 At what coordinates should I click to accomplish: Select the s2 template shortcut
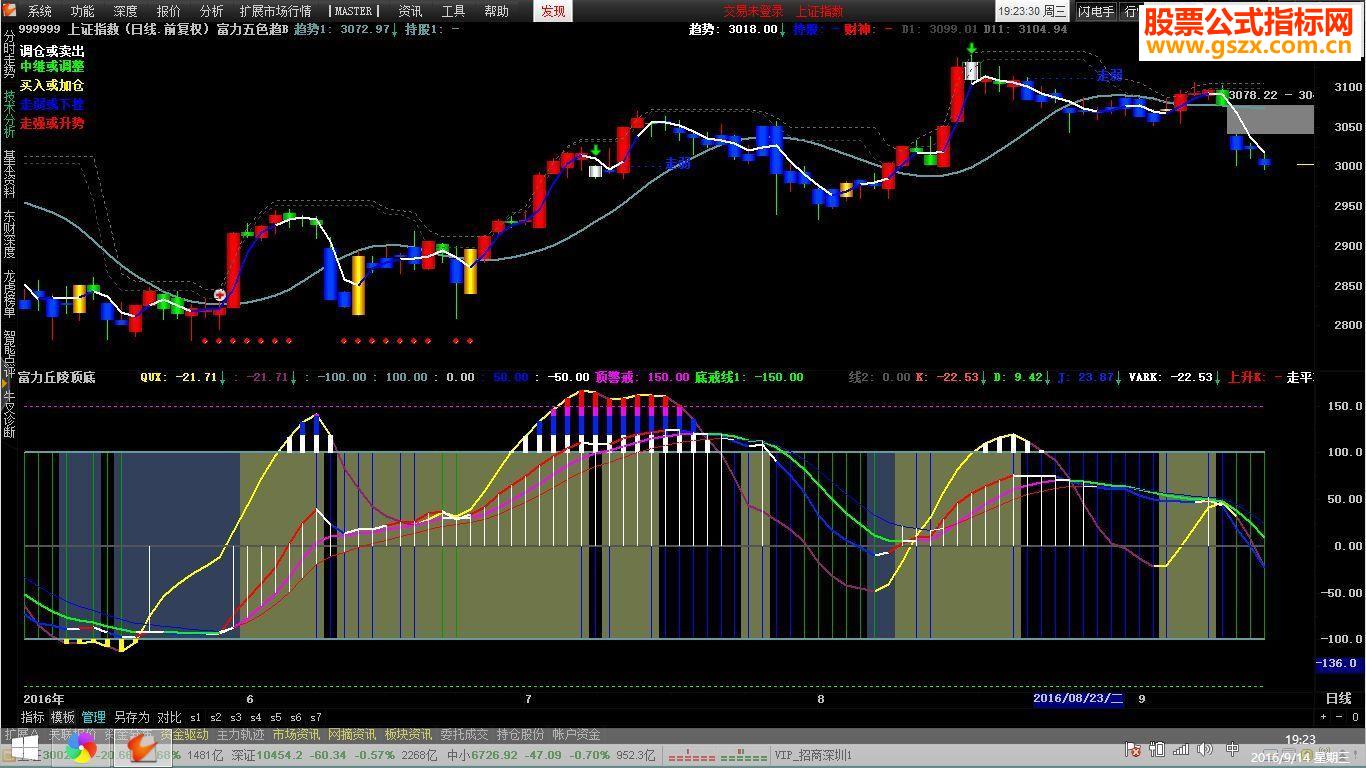215,717
